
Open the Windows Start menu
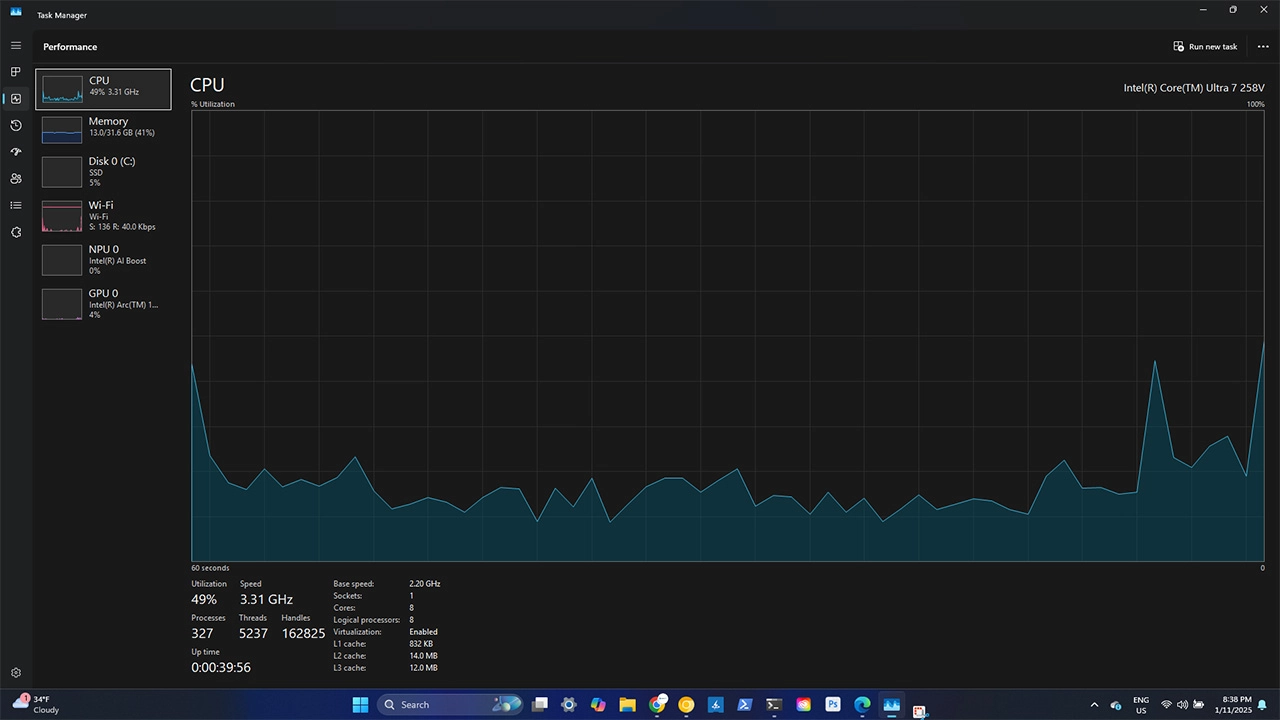point(360,705)
